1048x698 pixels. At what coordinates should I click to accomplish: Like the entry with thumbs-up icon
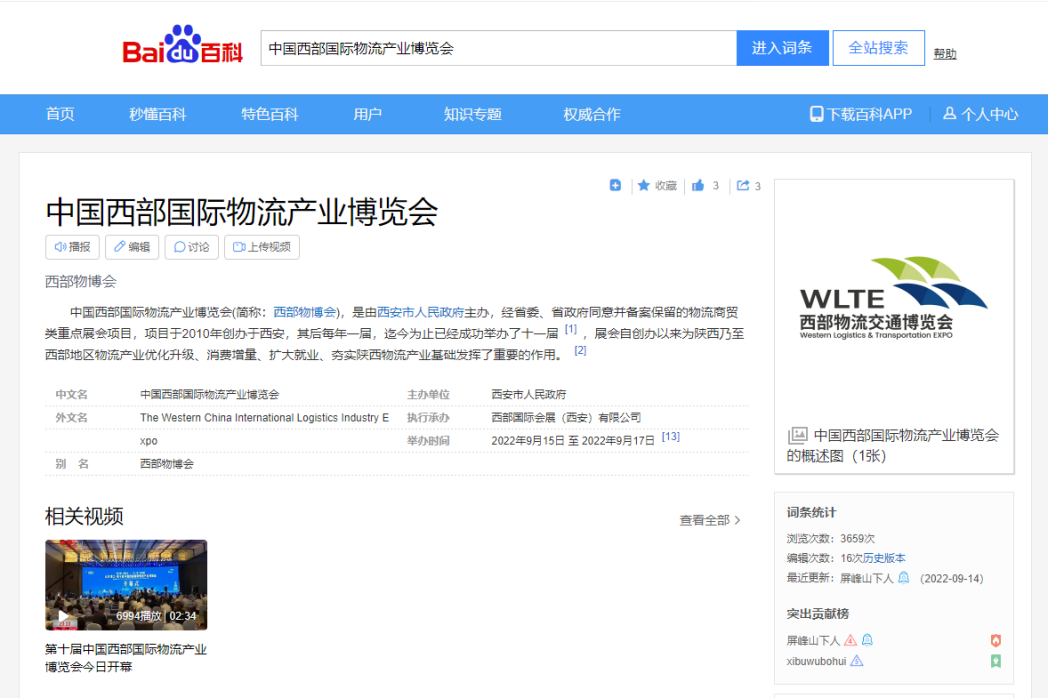point(698,185)
